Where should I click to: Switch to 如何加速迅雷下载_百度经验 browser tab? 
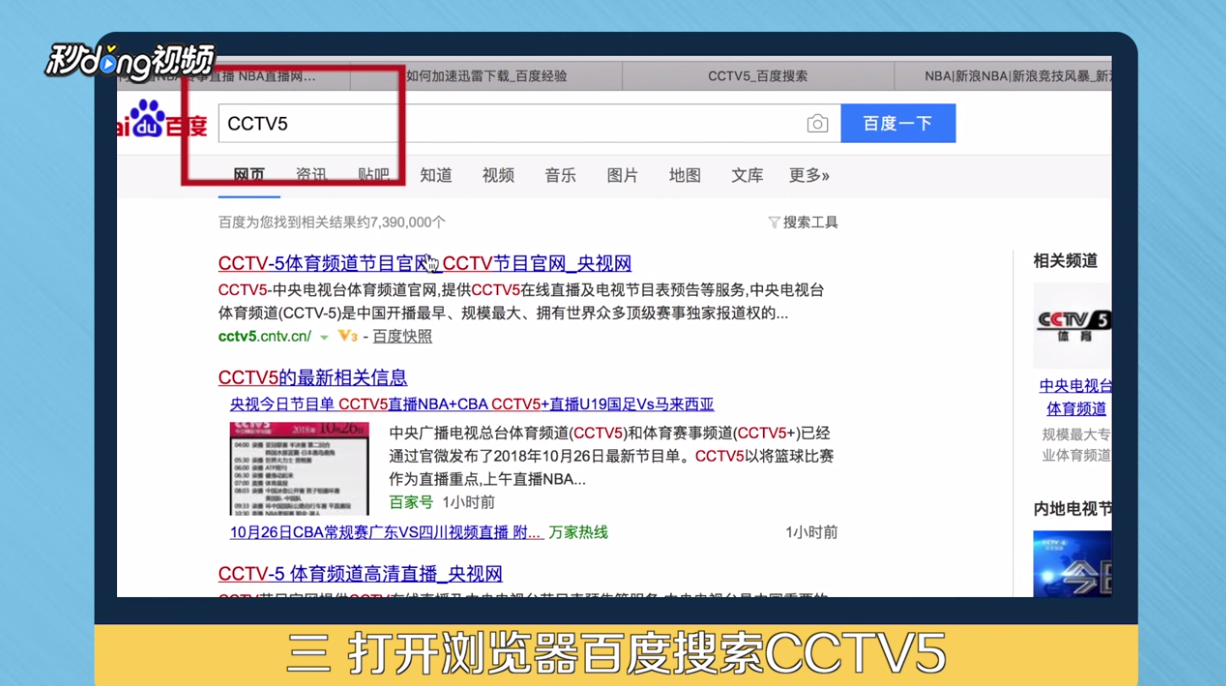486,76
